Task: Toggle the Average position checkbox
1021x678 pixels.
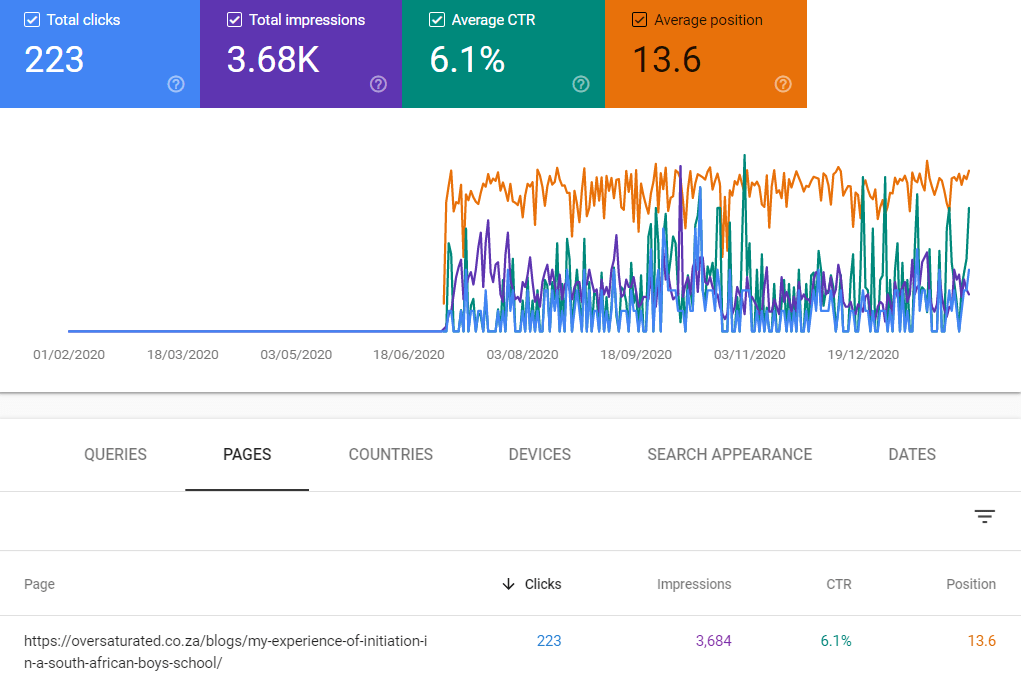Action: 640,20
